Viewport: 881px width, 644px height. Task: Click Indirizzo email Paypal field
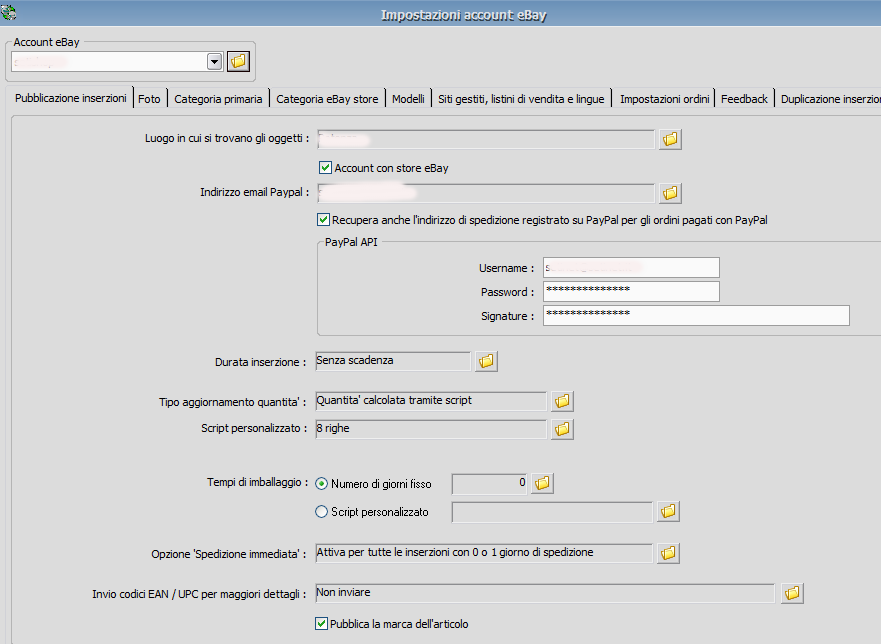[486, 193]
